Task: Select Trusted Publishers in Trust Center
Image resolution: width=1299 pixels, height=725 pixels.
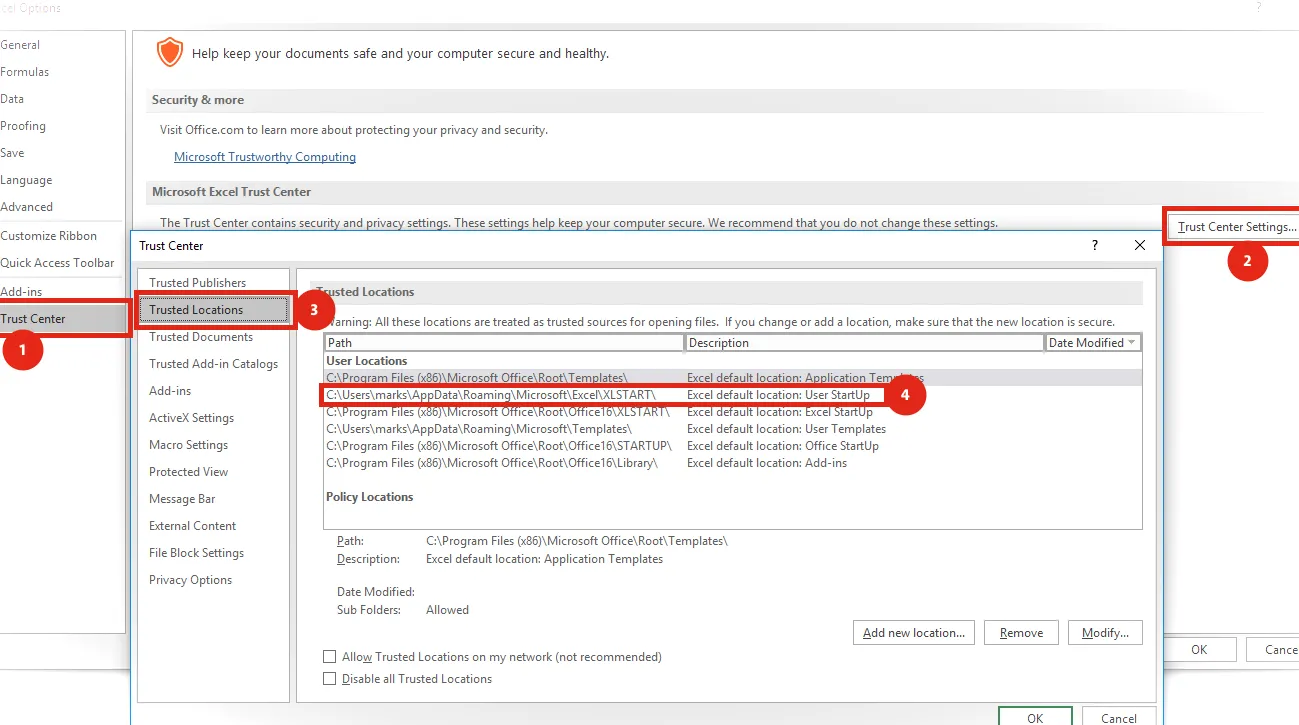Action: click(197, 283)
